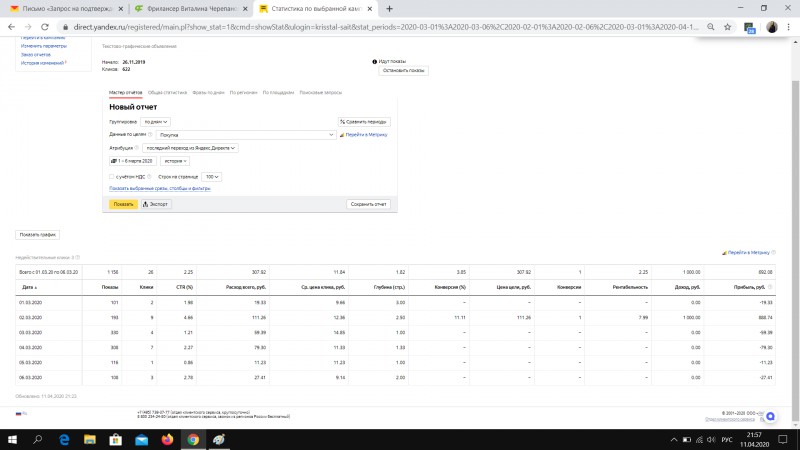Switch to Chrome in the taskbar
800x450 pixels.
(193, 439)
